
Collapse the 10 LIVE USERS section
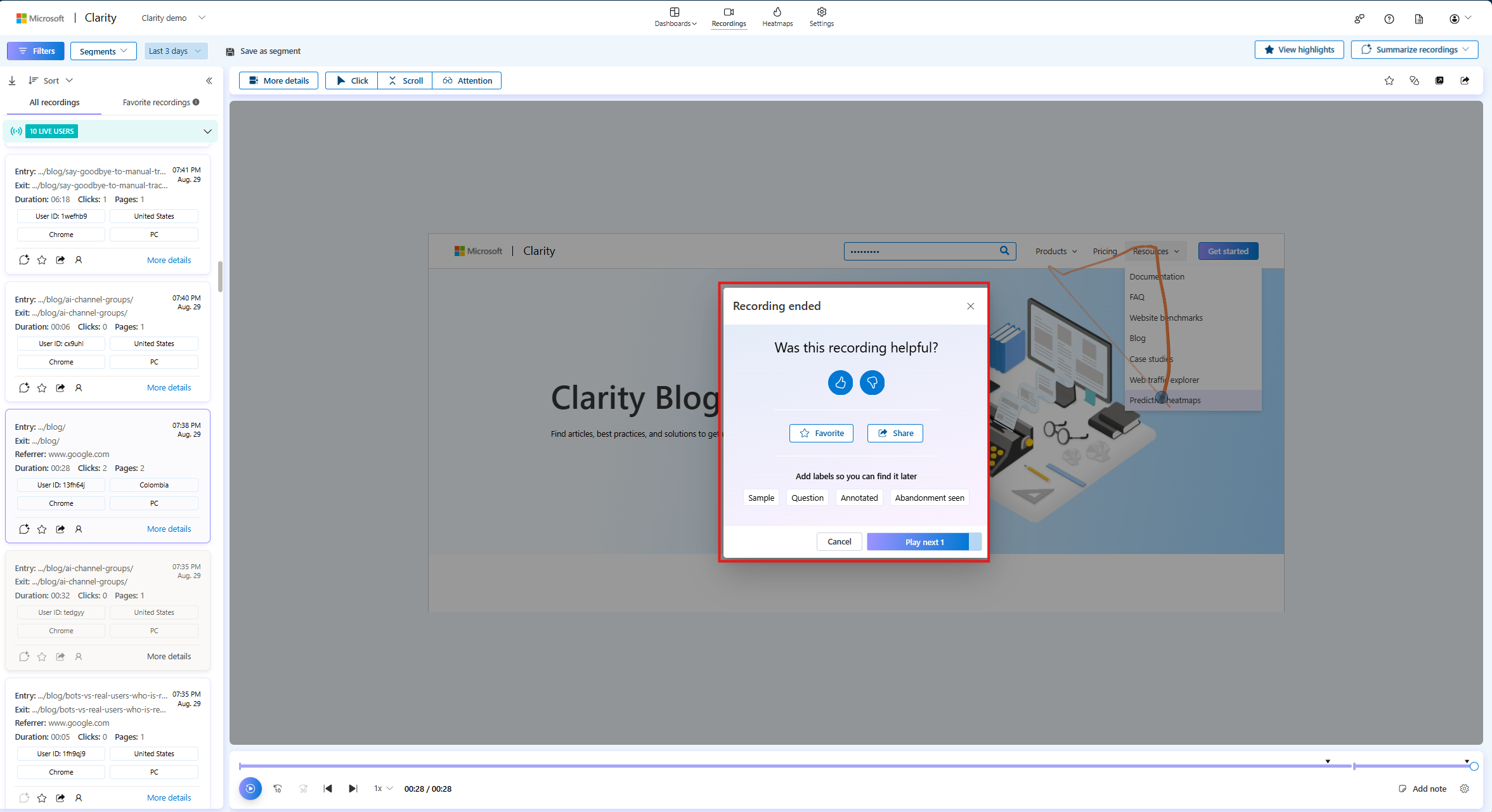coord(208,131)
